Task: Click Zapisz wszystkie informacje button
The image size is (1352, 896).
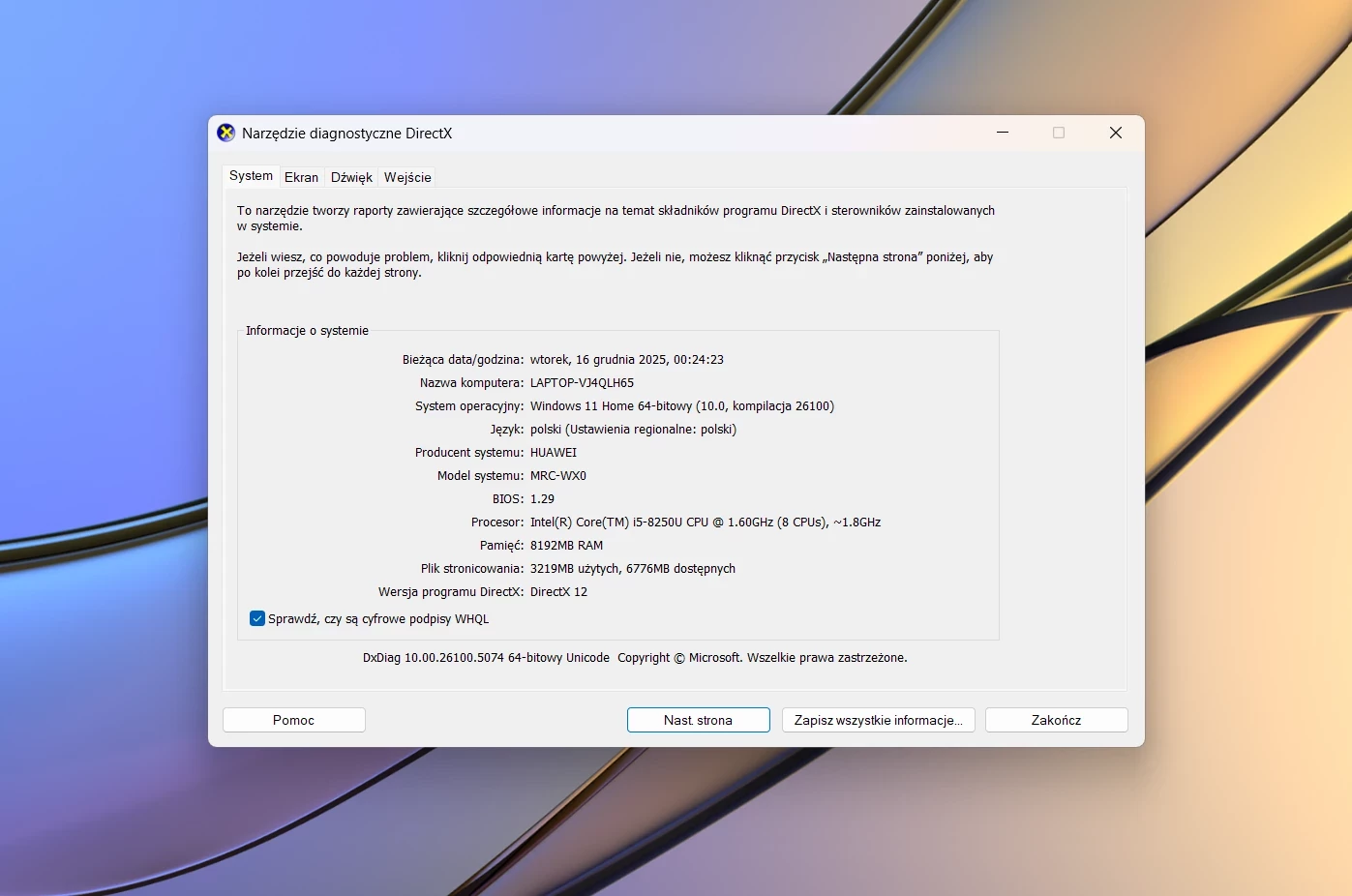Action: click(x=878, y=720)
